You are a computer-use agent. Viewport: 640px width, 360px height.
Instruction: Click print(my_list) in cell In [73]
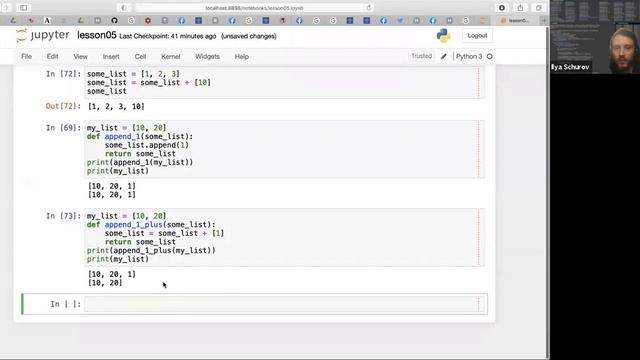[x=118, y=259]
